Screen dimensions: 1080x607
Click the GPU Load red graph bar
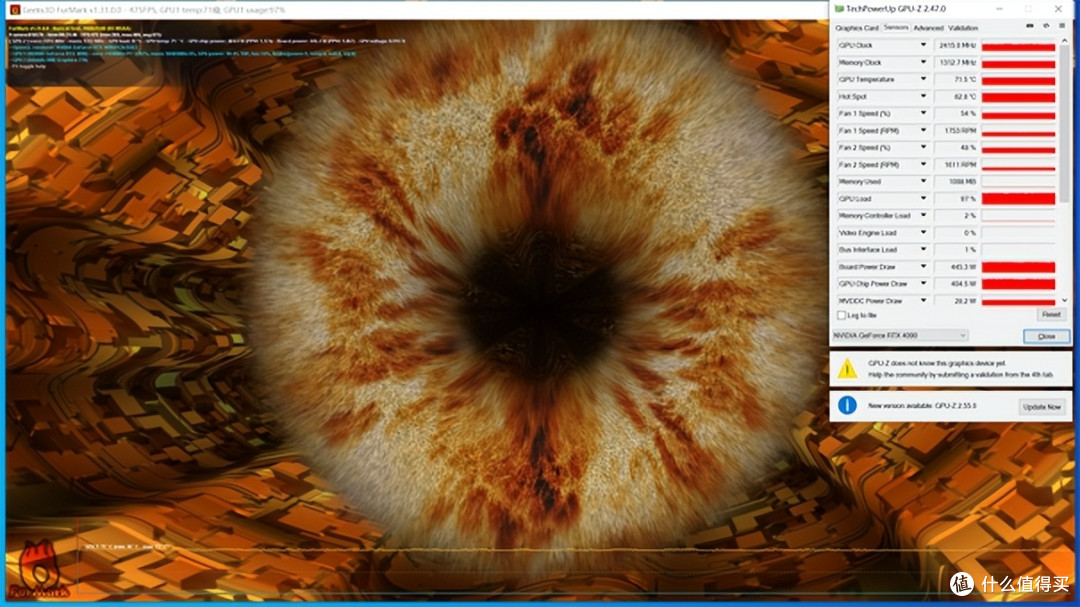[x=1018, y=199]
